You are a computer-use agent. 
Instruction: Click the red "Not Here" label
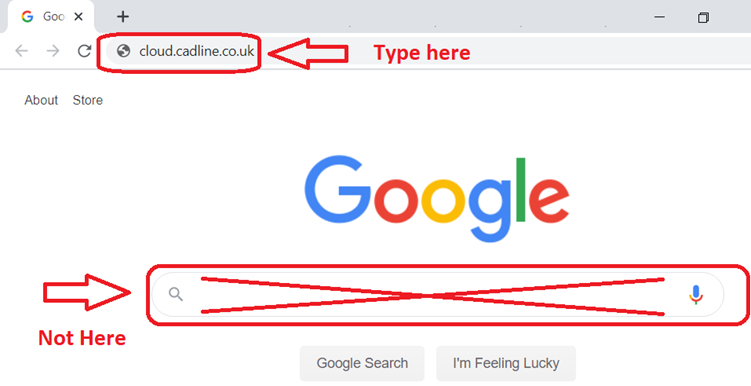(82, 338)
